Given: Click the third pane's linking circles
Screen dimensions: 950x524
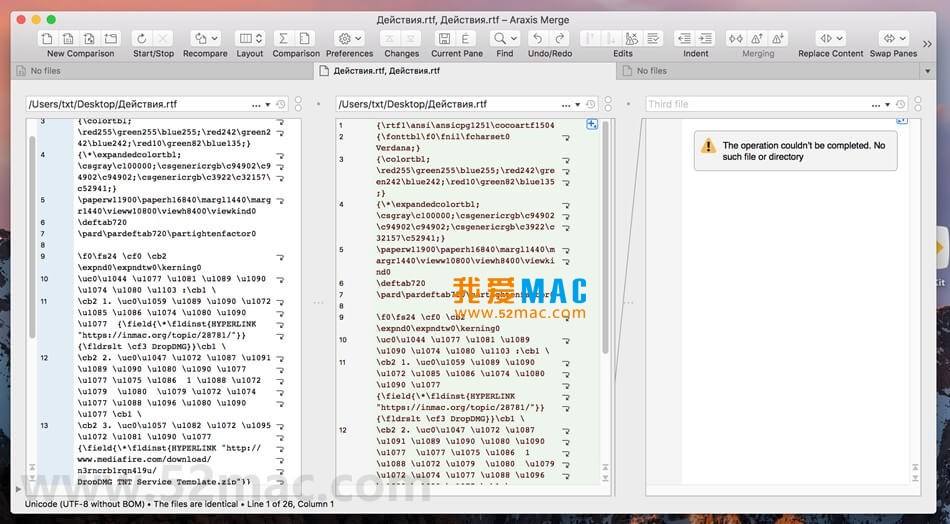Looking at the screenshot, I should point(918,104).
